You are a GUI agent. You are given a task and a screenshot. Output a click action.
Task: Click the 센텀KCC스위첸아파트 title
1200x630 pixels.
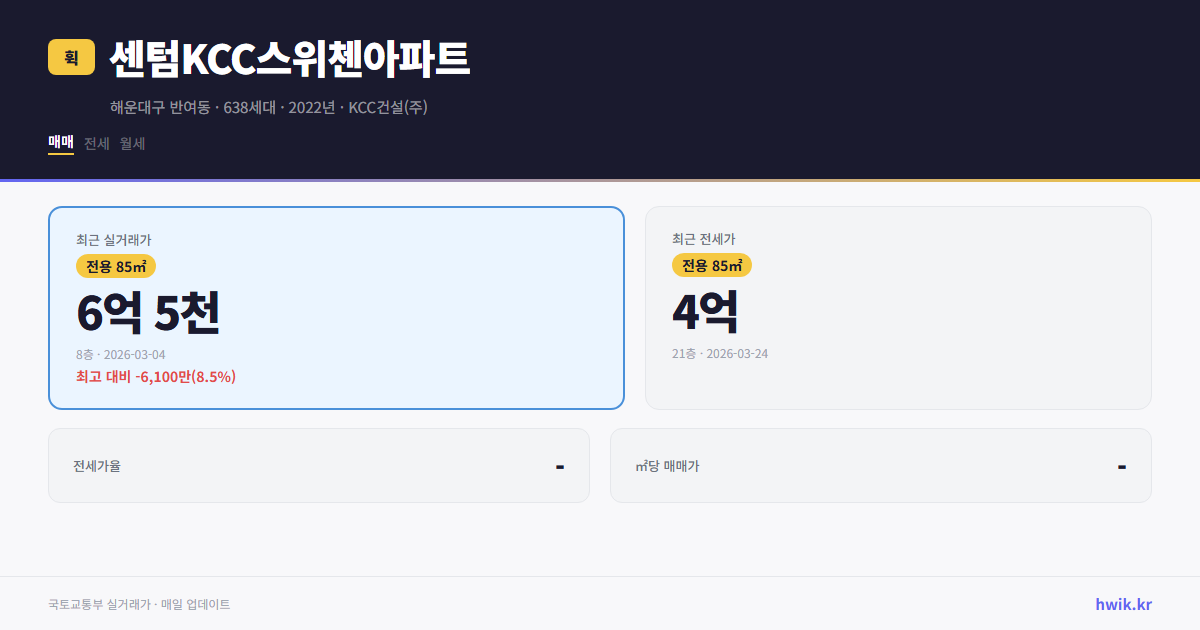pos(289,58)
